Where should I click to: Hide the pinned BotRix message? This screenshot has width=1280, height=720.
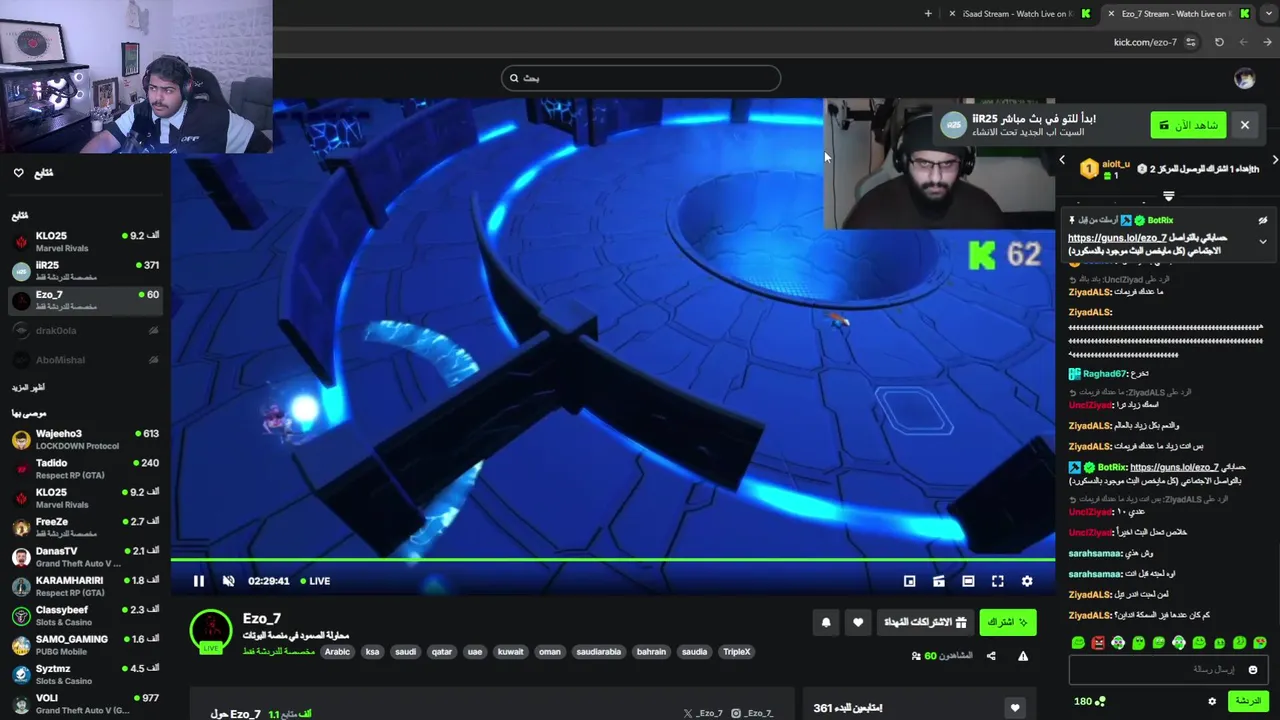coord(1262,220)
